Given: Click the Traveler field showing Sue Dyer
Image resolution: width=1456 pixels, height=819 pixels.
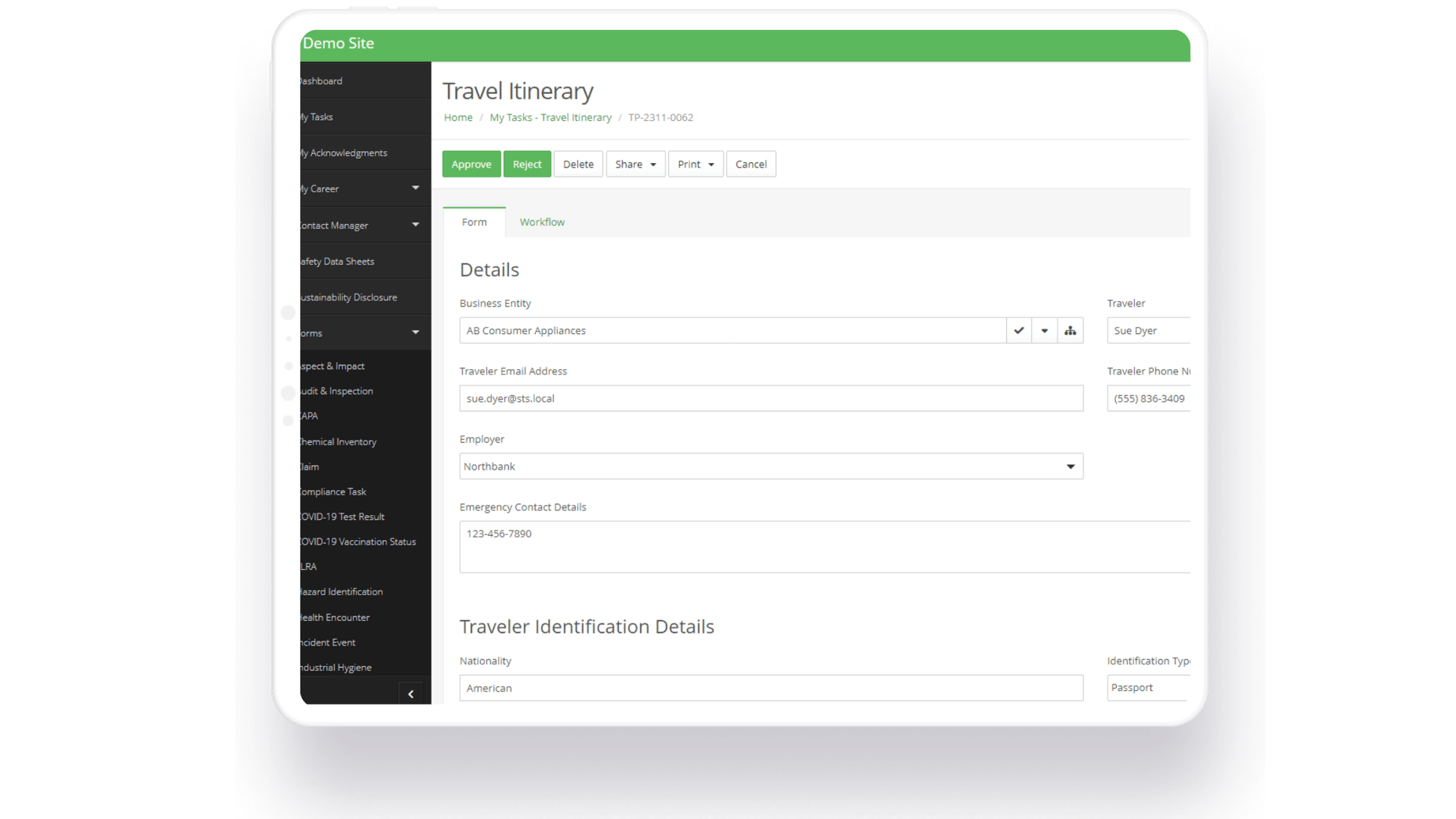Looking at the screenshot, I should [x=1149, y=331].
